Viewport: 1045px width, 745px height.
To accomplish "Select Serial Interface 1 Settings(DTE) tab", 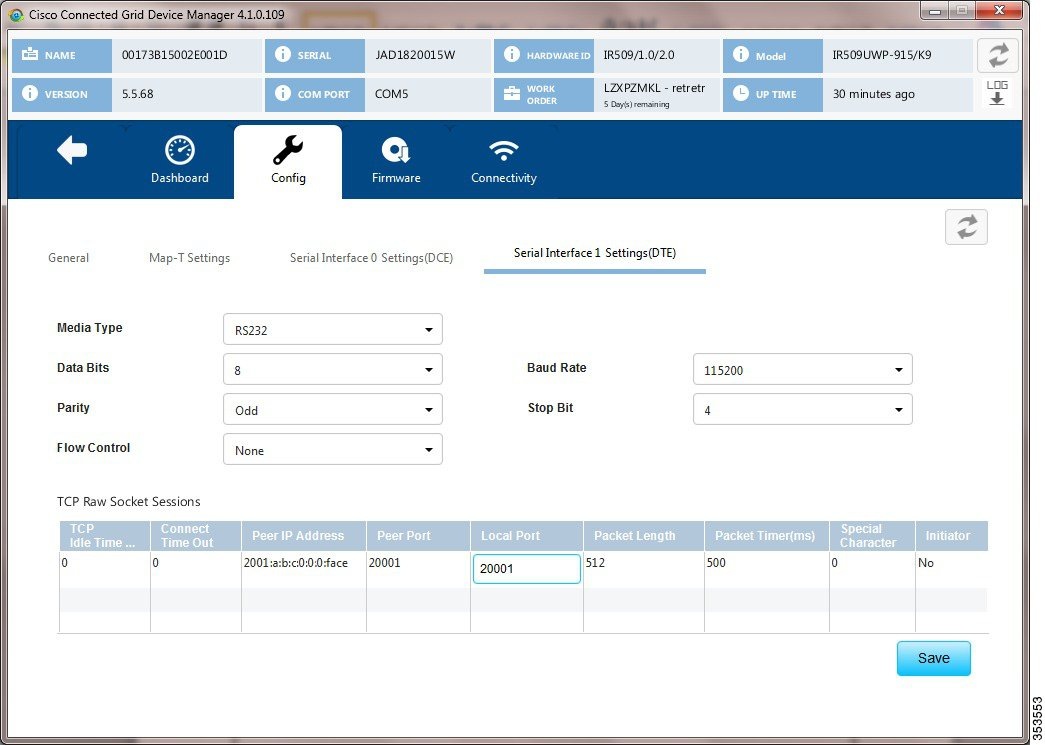I will [594, 253].
